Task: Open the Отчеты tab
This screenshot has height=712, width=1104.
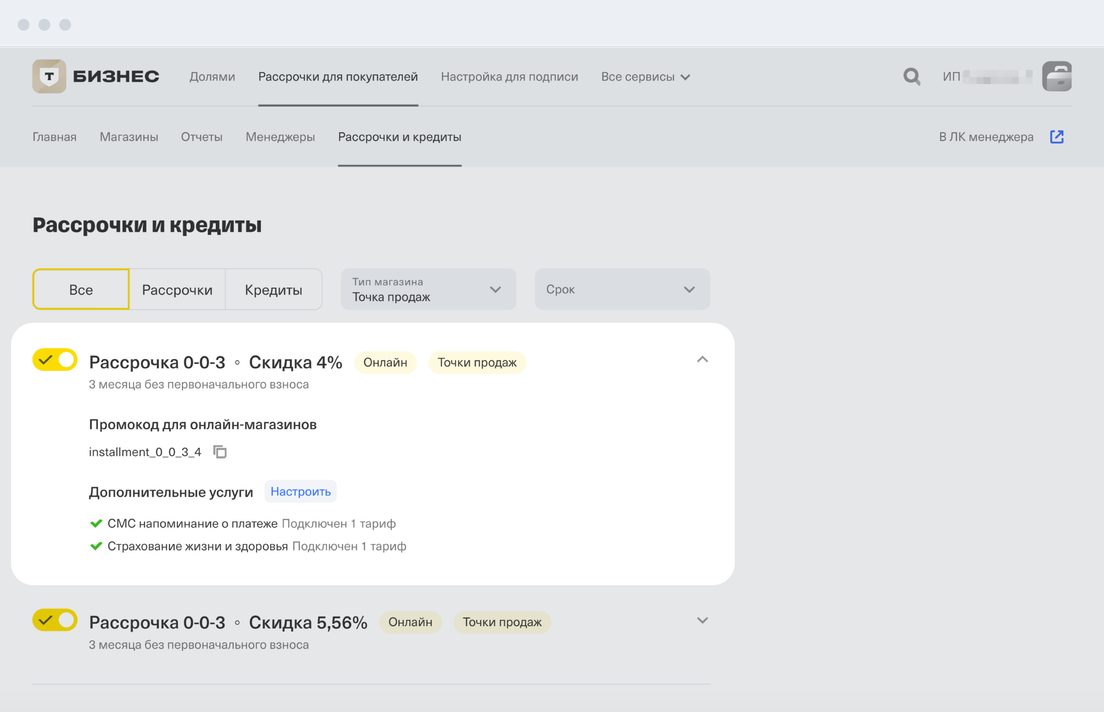Action: click(202, 137)
